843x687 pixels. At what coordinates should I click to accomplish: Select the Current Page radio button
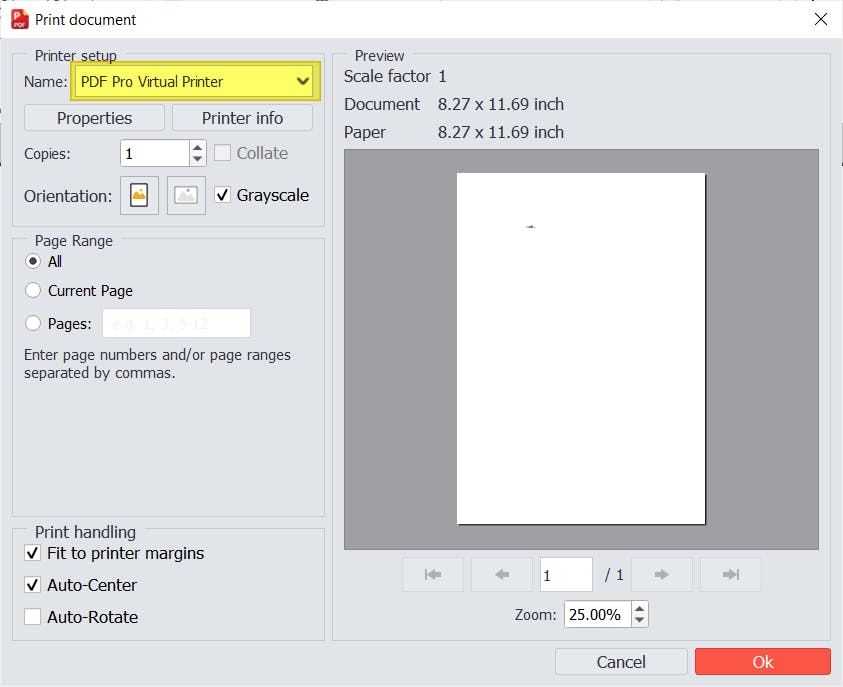click(34, 291)
